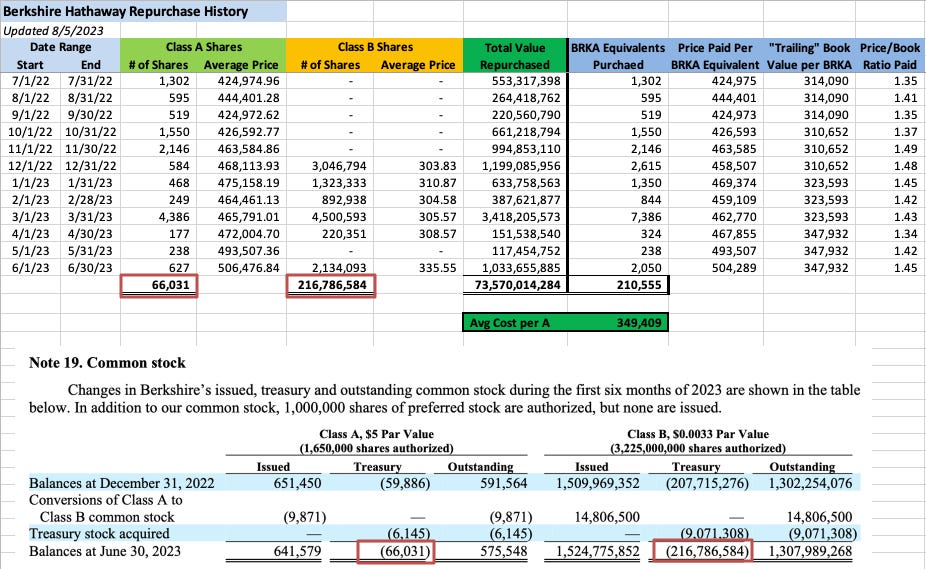
Task: Click the 'BRKA Equivalents' header cell
Action: [x=618, y=48]
